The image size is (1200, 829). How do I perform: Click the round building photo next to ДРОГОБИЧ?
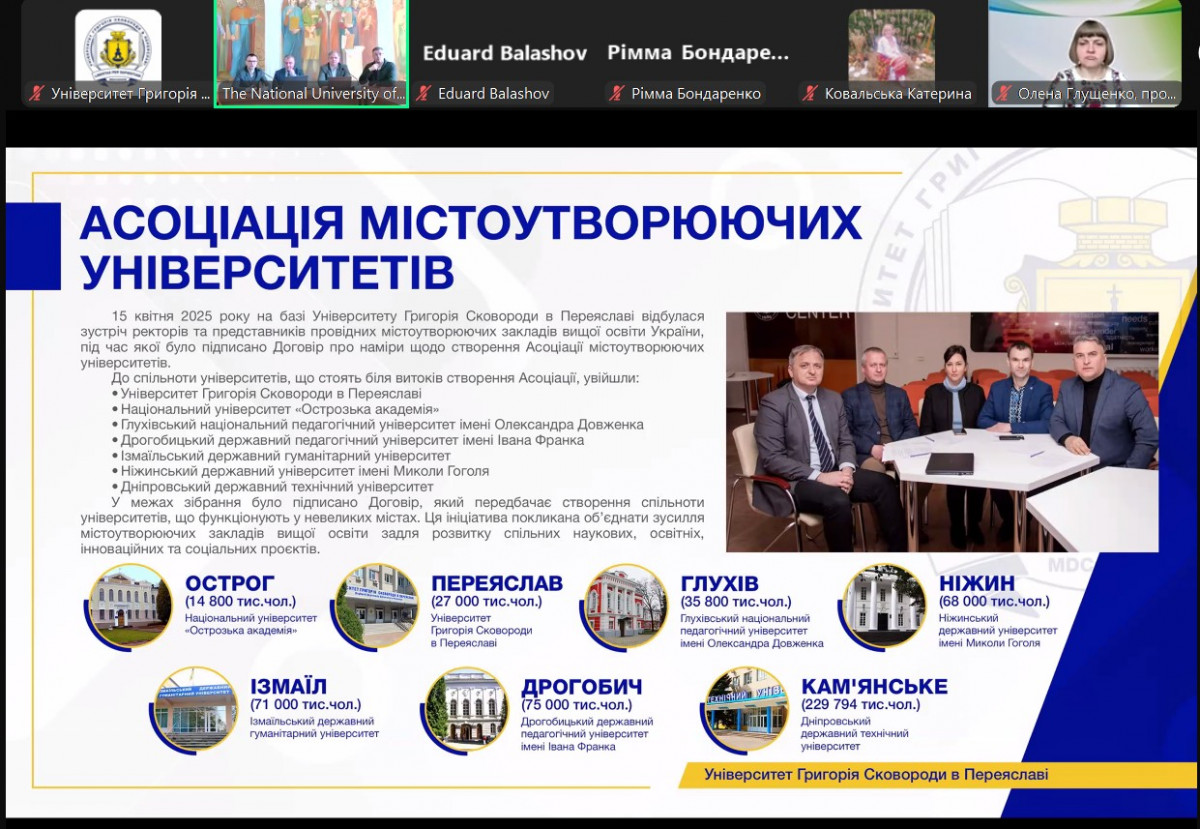pyautogui.click(x=466, y=709)
